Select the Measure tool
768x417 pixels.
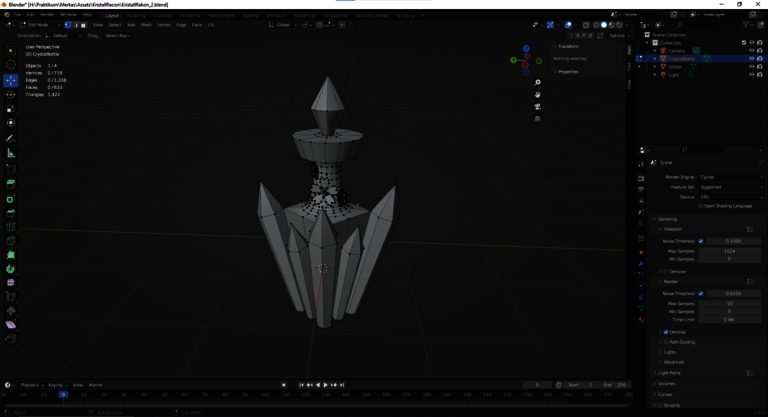[11, 153]
